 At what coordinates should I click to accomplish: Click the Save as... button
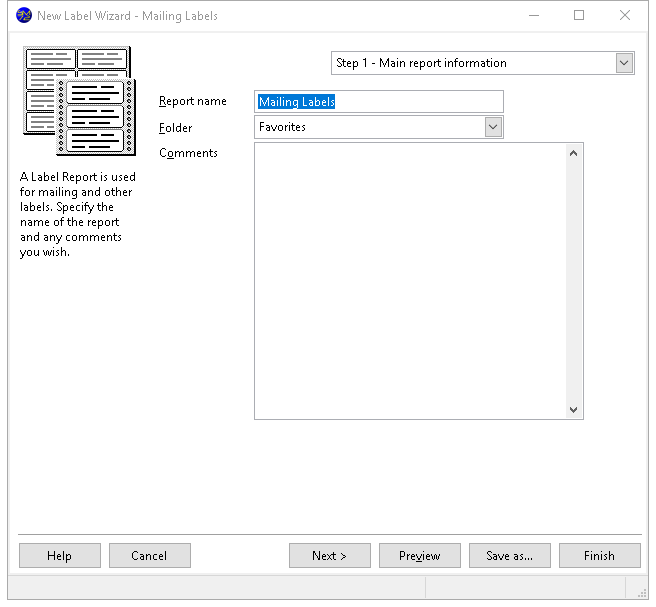510,556
